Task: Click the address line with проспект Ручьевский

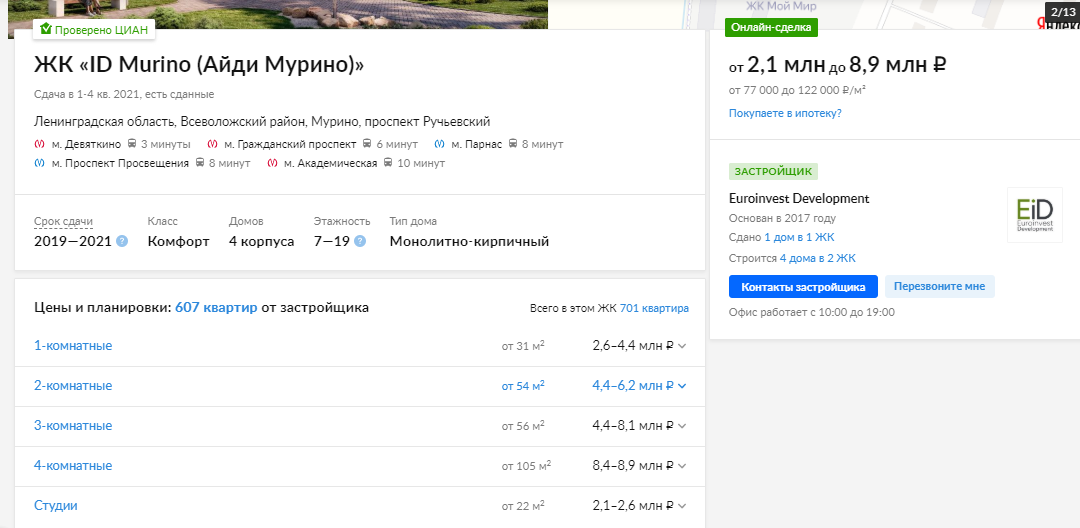Action: [x=262, y=122]
